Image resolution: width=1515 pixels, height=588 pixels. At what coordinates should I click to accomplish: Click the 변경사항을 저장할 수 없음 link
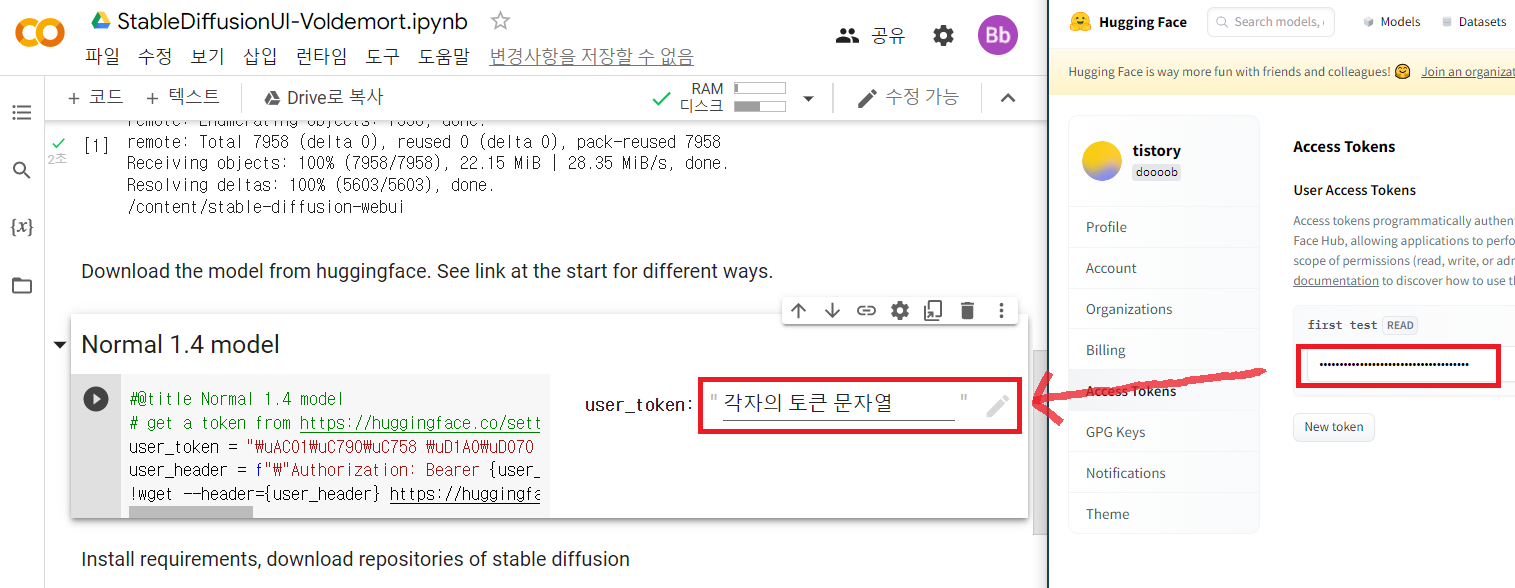[591, 57]
